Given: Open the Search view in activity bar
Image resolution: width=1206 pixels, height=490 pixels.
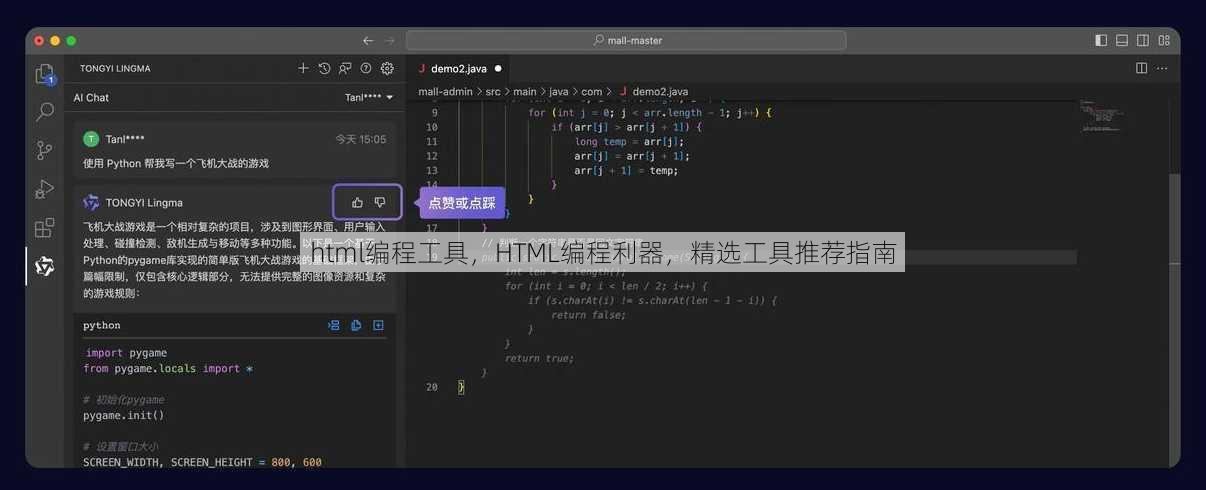Looking at the screenshot, I should 45,112.
